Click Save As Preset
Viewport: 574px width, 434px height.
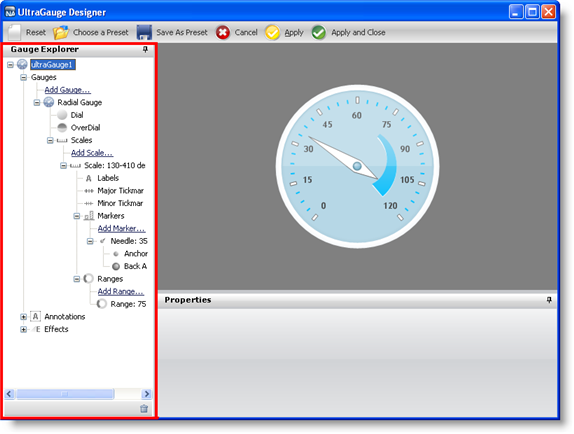point(182,32)
